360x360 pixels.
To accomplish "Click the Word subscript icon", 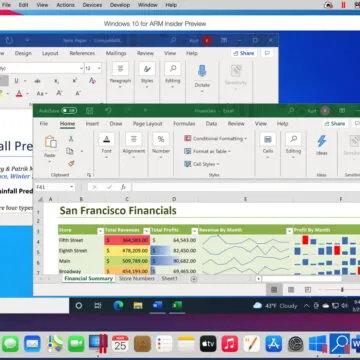I will point(57,81).
